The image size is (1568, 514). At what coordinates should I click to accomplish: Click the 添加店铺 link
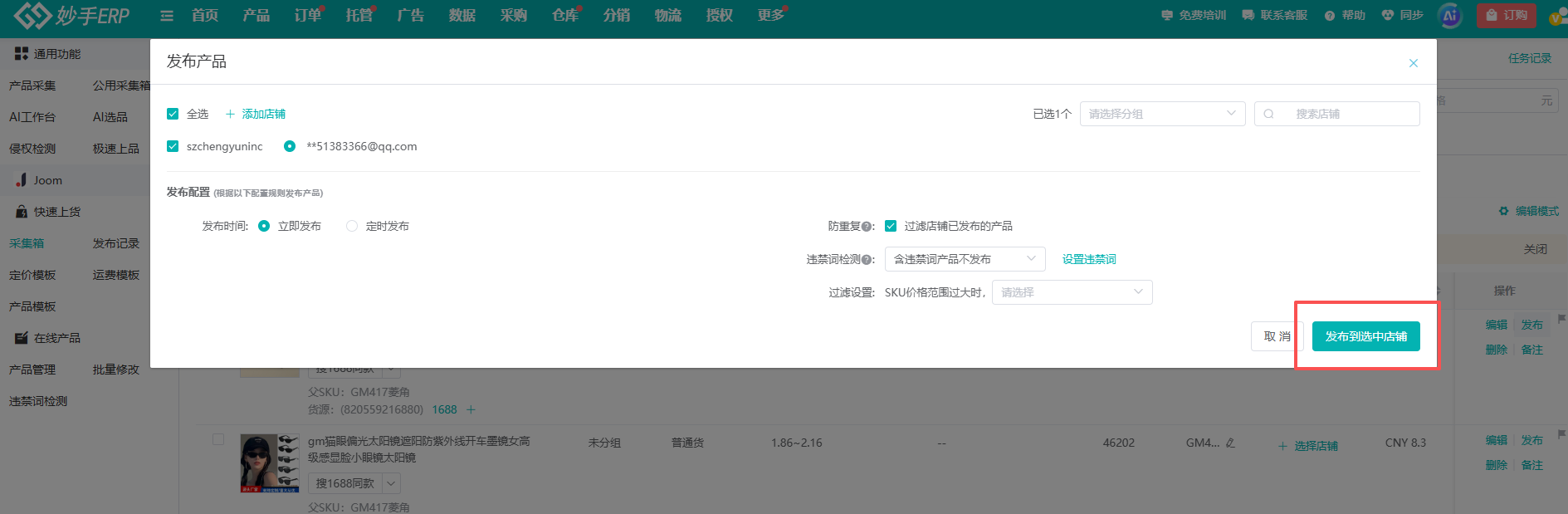263,114
